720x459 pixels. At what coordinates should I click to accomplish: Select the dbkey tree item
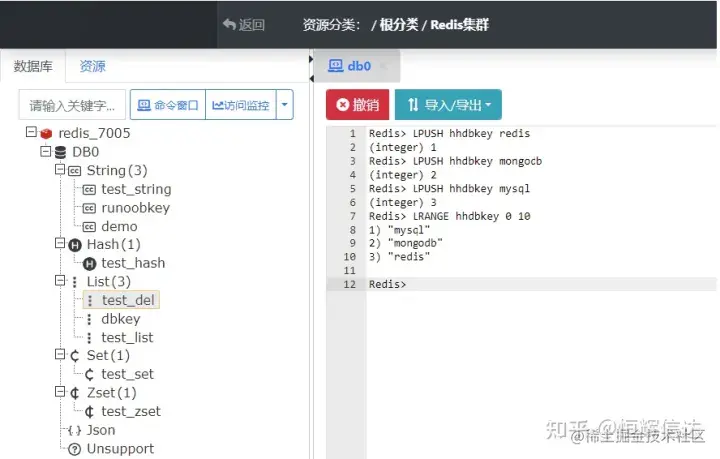pyautogui.click(x=121, y=319)
